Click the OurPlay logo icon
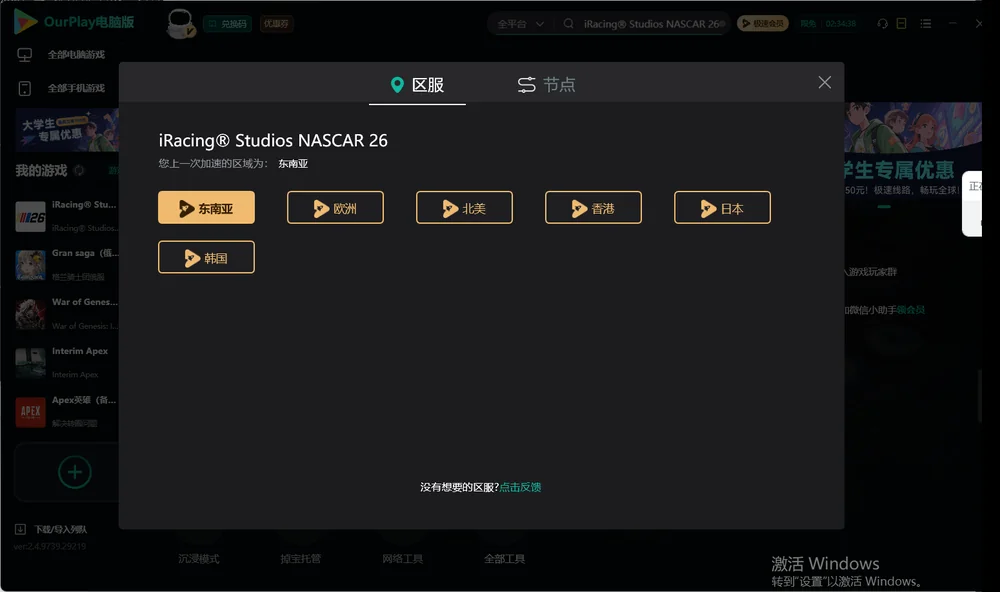Viewport: 1000px width, 592px height. tap(25, 22)
